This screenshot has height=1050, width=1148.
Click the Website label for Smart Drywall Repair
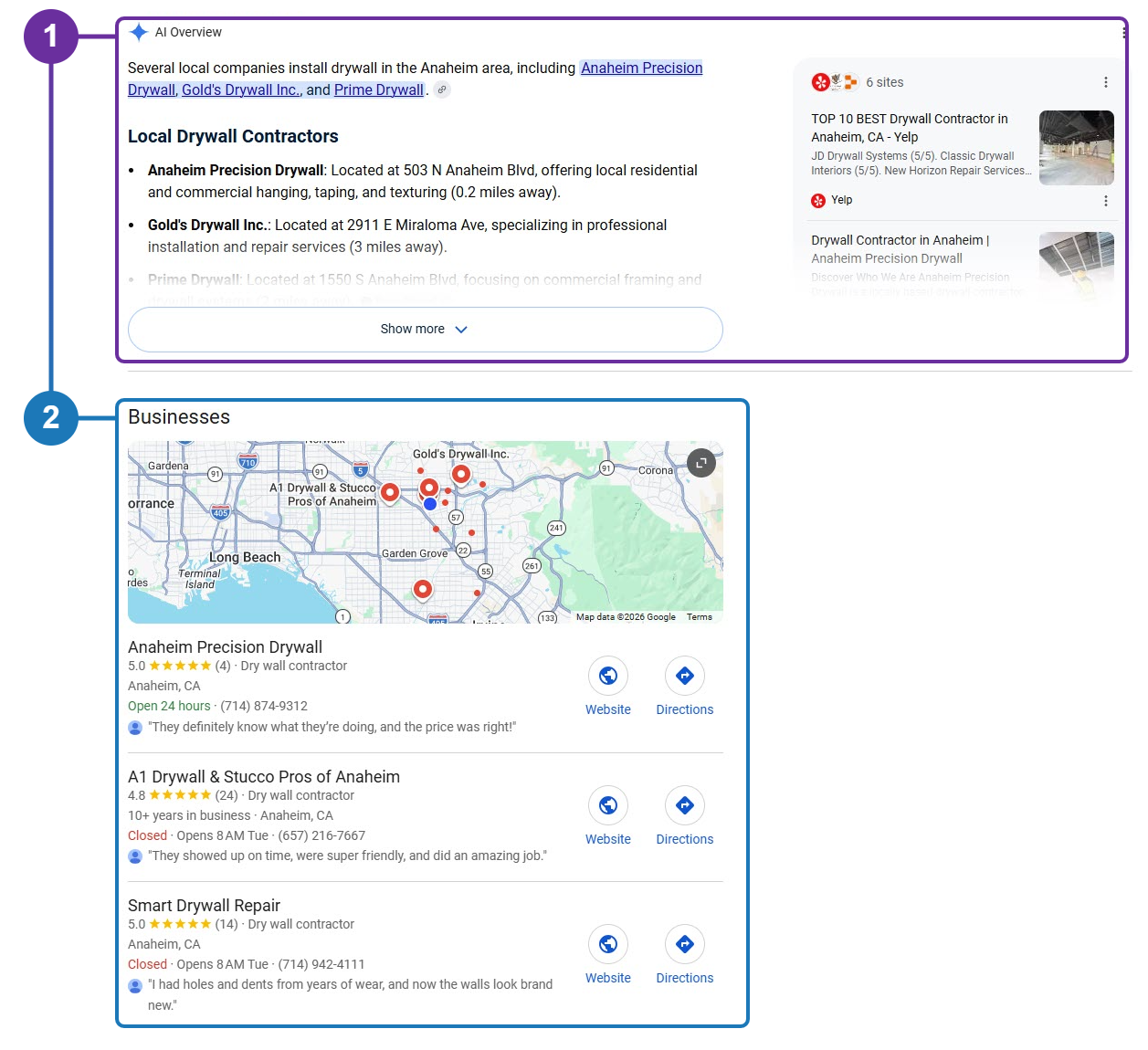click(x=608, y=978)
